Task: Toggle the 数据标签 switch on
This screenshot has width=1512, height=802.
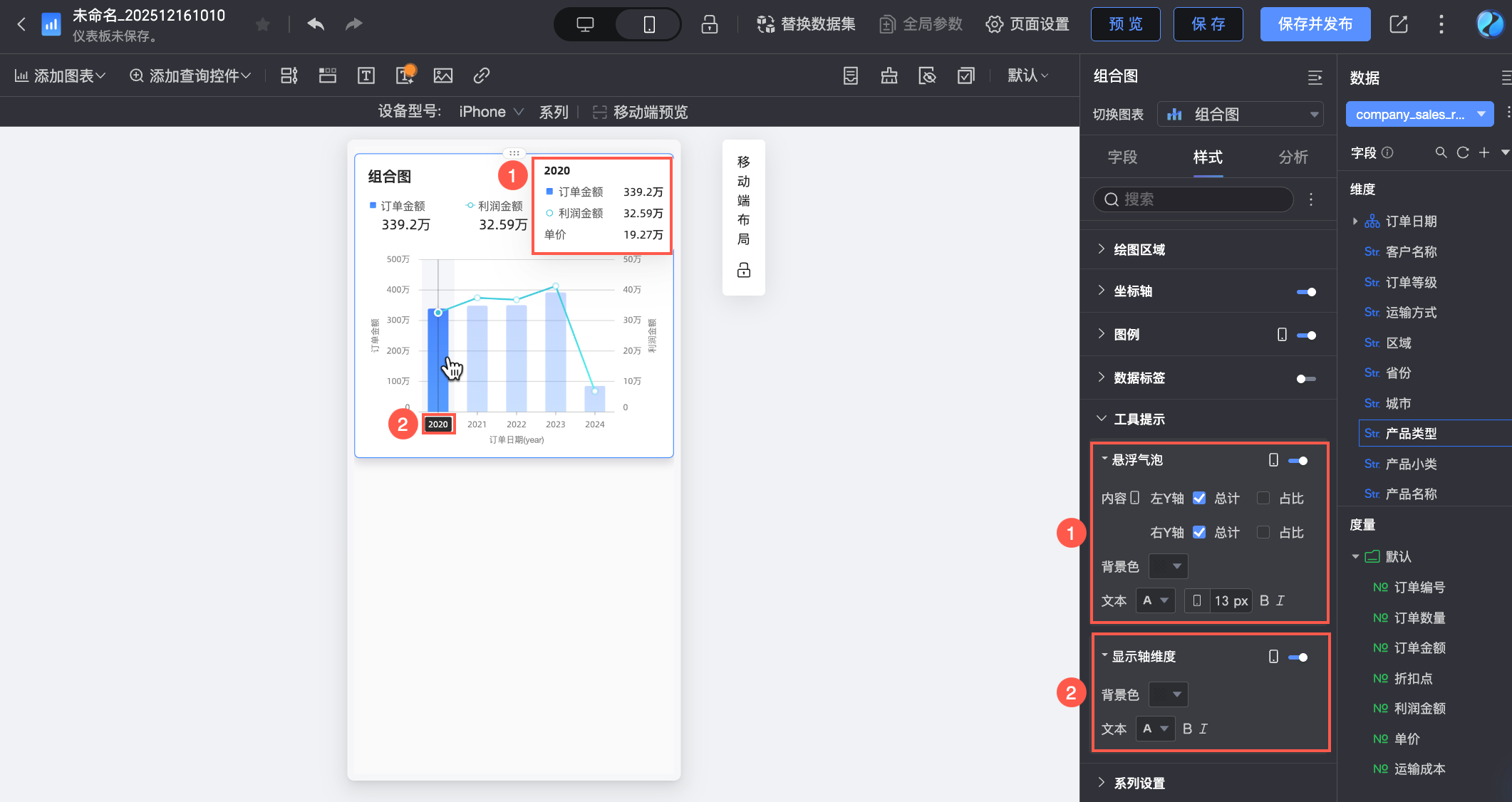Action: click(x=1305, y=378)
